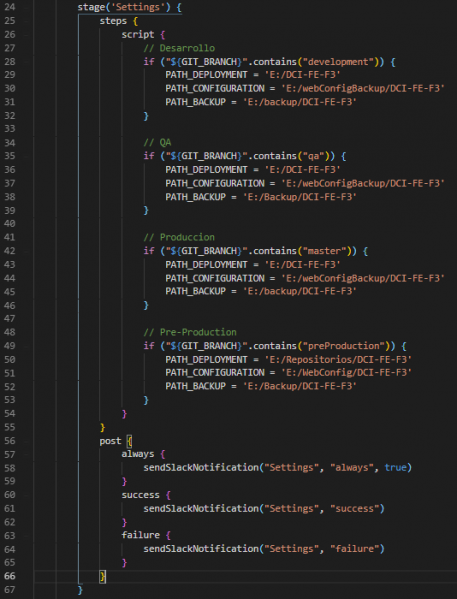The height and width of the screenshot is (599, 457).
Task: Fold the steps block at line 25
Action: (x=26, y=21)
